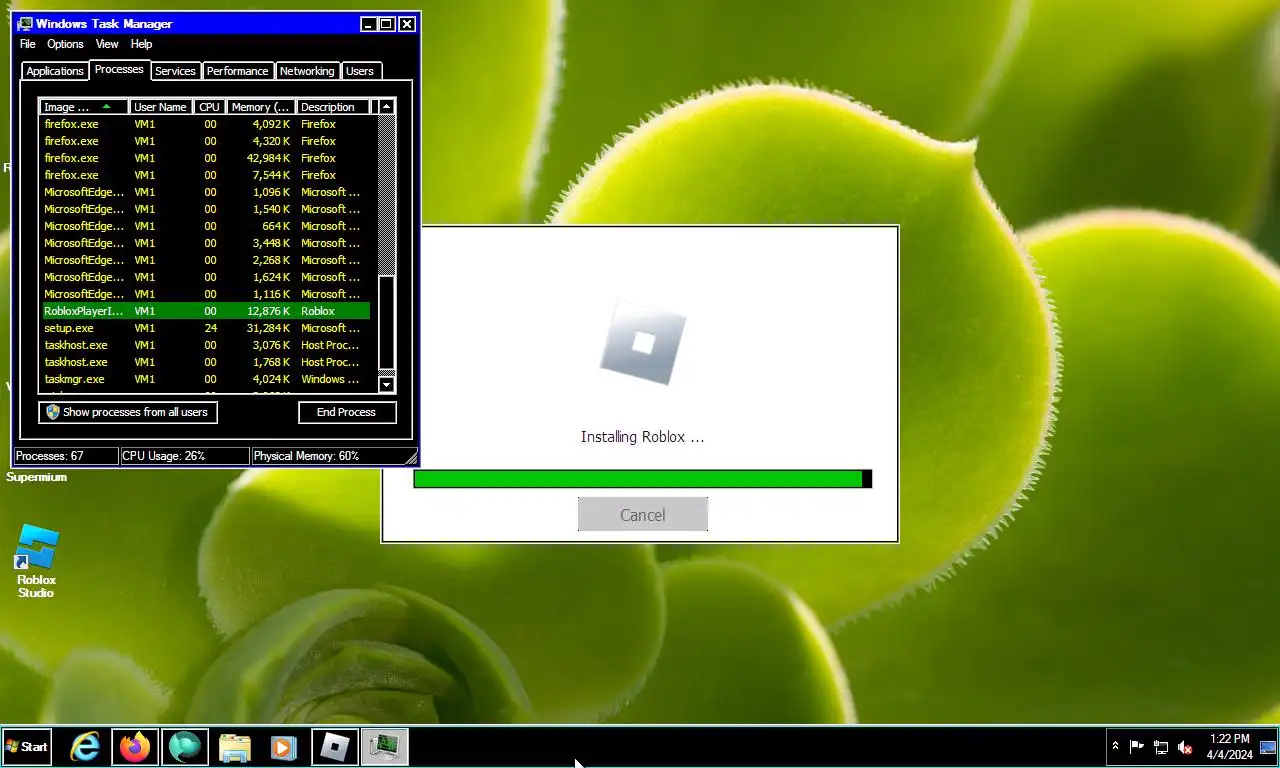Select the setup.exe process row
This screenshot has height=768, width=1280.
205,328
